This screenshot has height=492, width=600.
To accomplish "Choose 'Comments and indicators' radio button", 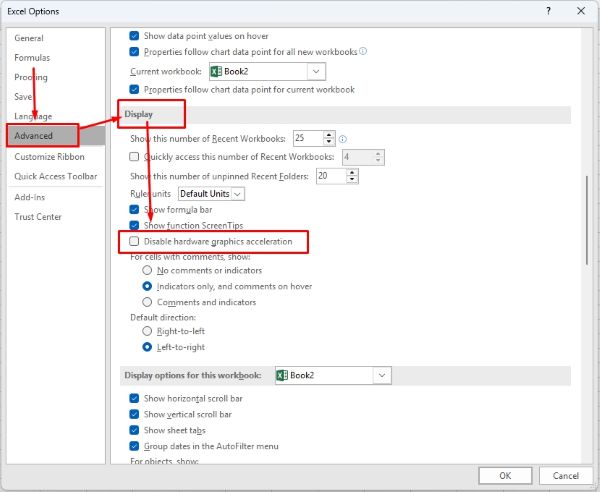I will tap(147, 302).
